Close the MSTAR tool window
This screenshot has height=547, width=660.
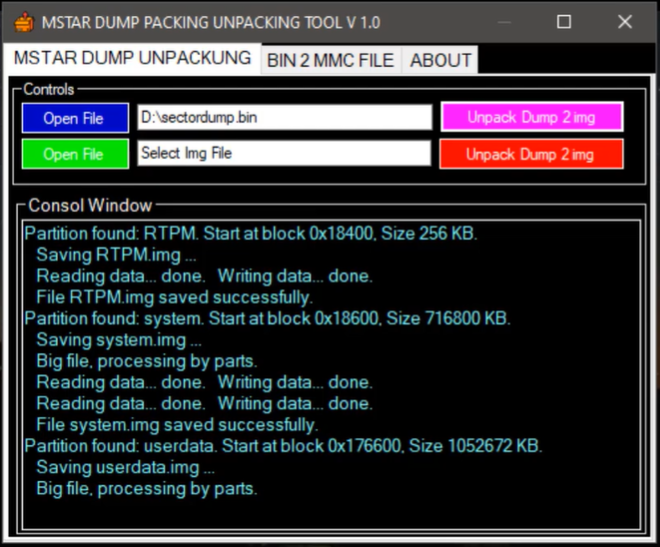625,22
